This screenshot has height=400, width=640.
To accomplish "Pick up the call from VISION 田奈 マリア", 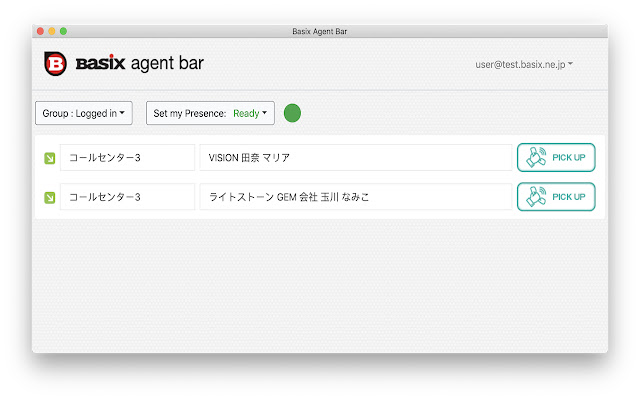I will point(556,158).
